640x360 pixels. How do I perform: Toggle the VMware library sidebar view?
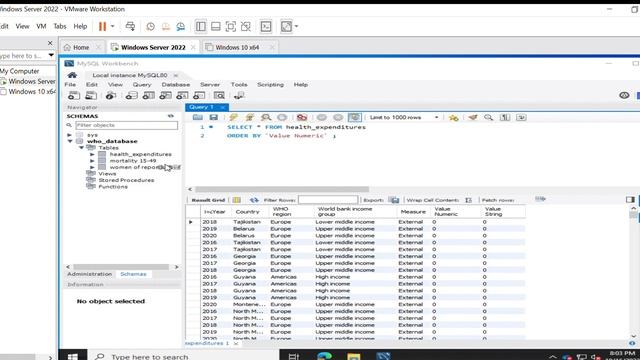(201, 27)
